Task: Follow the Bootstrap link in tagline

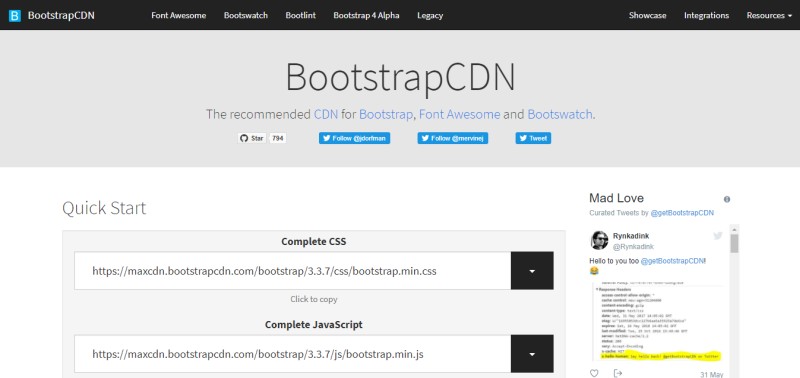Action: pyautogui.click(x=386, y=114)
